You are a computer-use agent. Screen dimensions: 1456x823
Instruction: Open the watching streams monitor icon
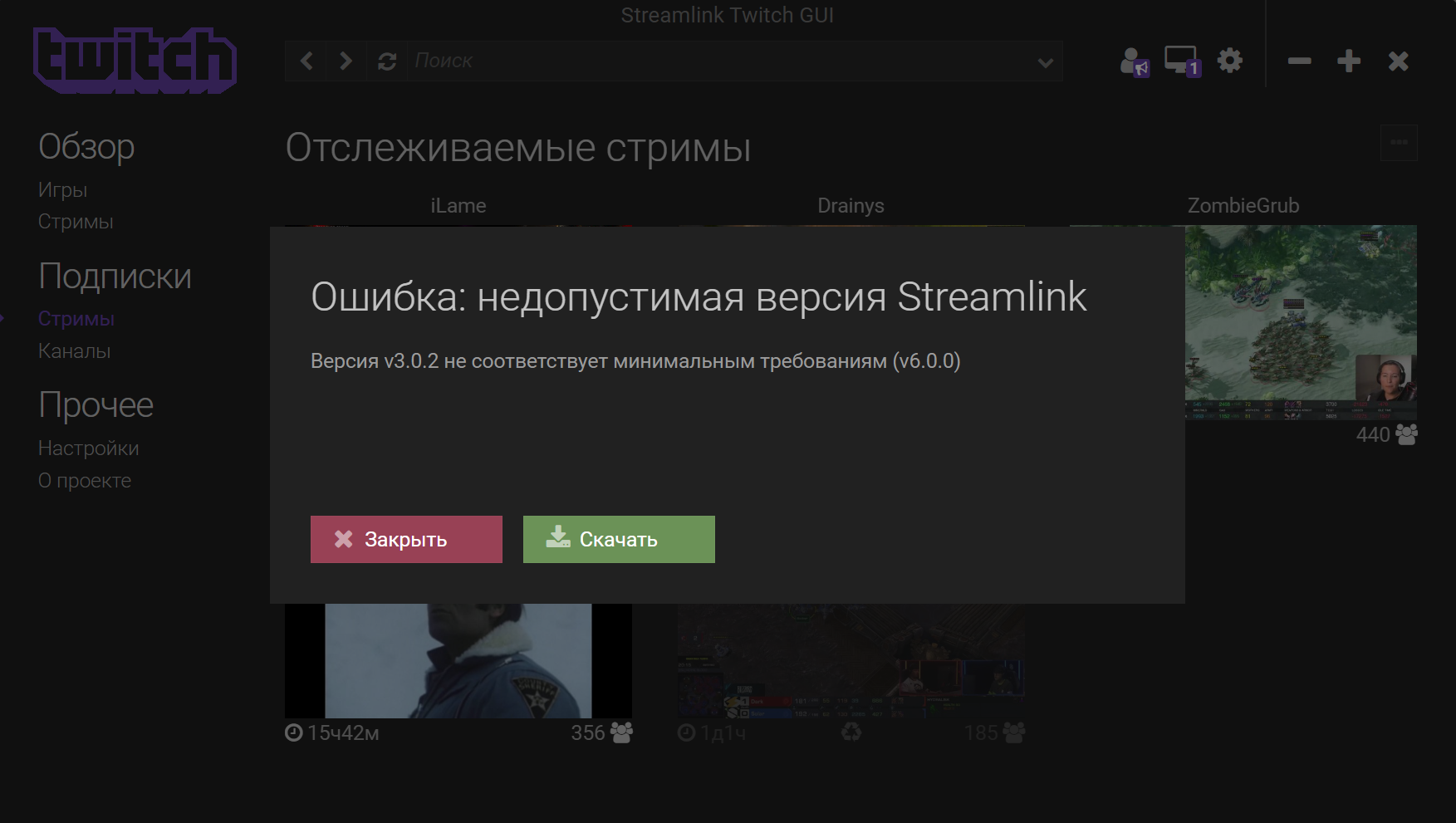(1182, 61)
